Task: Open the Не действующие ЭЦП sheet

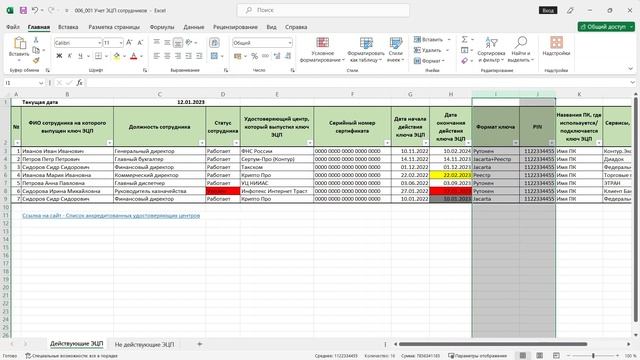Action: [x=144, y=344]
